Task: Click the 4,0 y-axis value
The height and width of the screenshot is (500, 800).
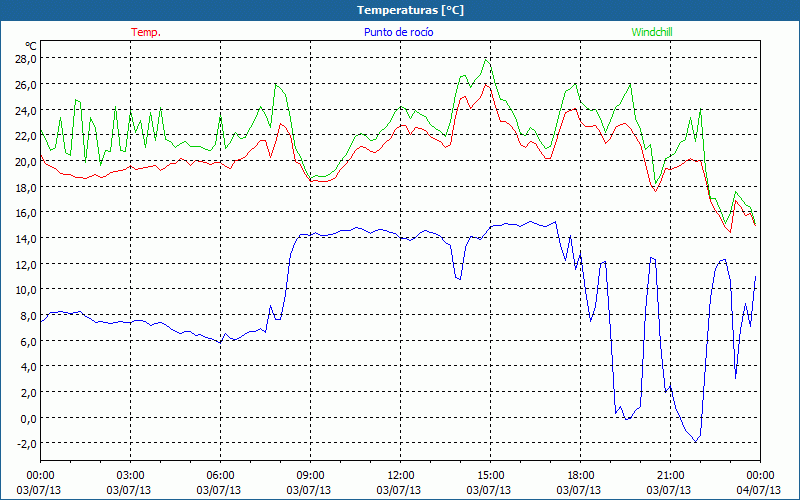Action: (x=28, y=367)
